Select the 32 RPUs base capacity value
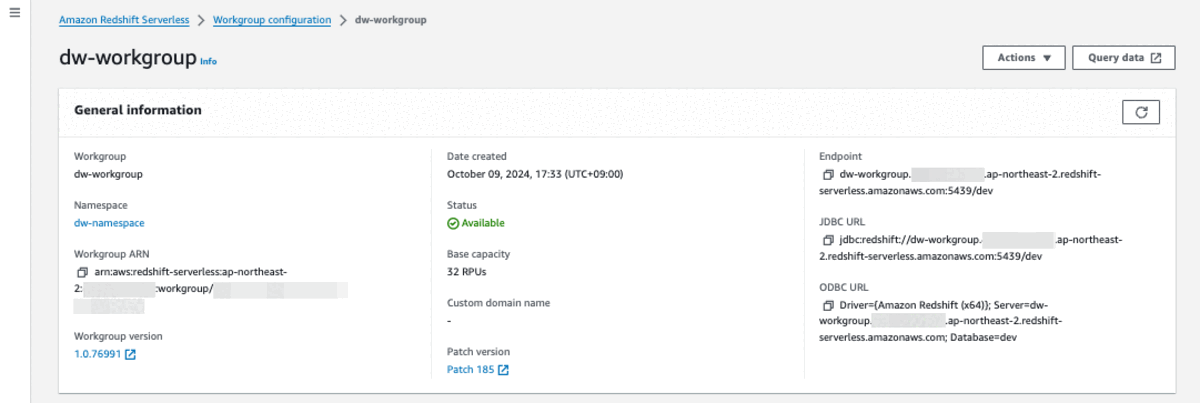 click(x=467, y=272)
